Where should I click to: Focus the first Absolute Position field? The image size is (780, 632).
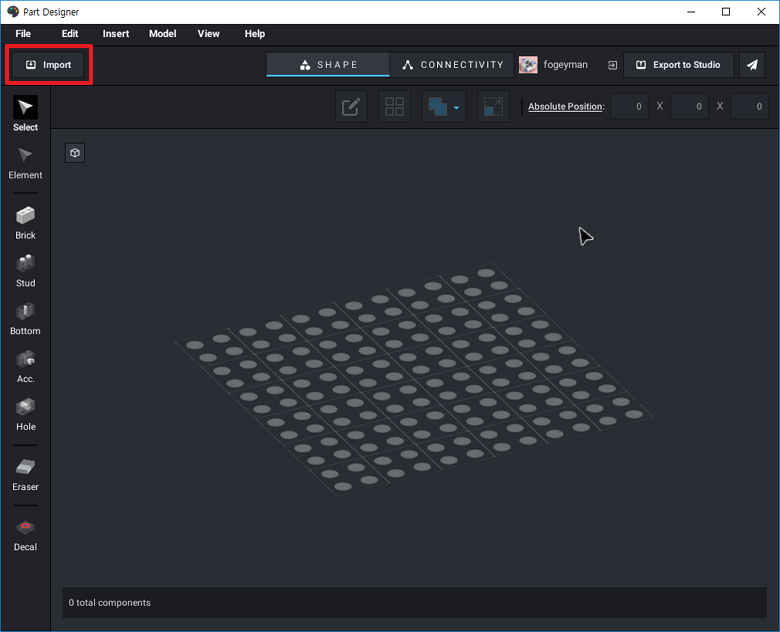629,106
